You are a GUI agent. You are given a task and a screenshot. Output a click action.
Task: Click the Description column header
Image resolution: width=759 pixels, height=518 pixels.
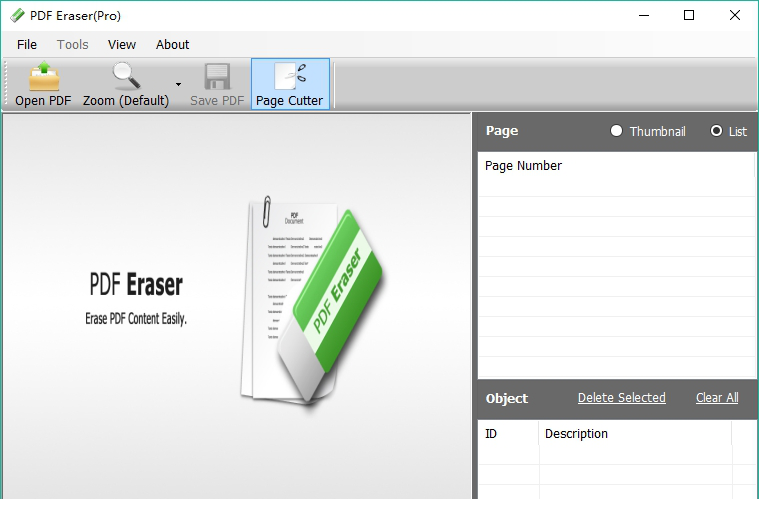click(635, 434)
